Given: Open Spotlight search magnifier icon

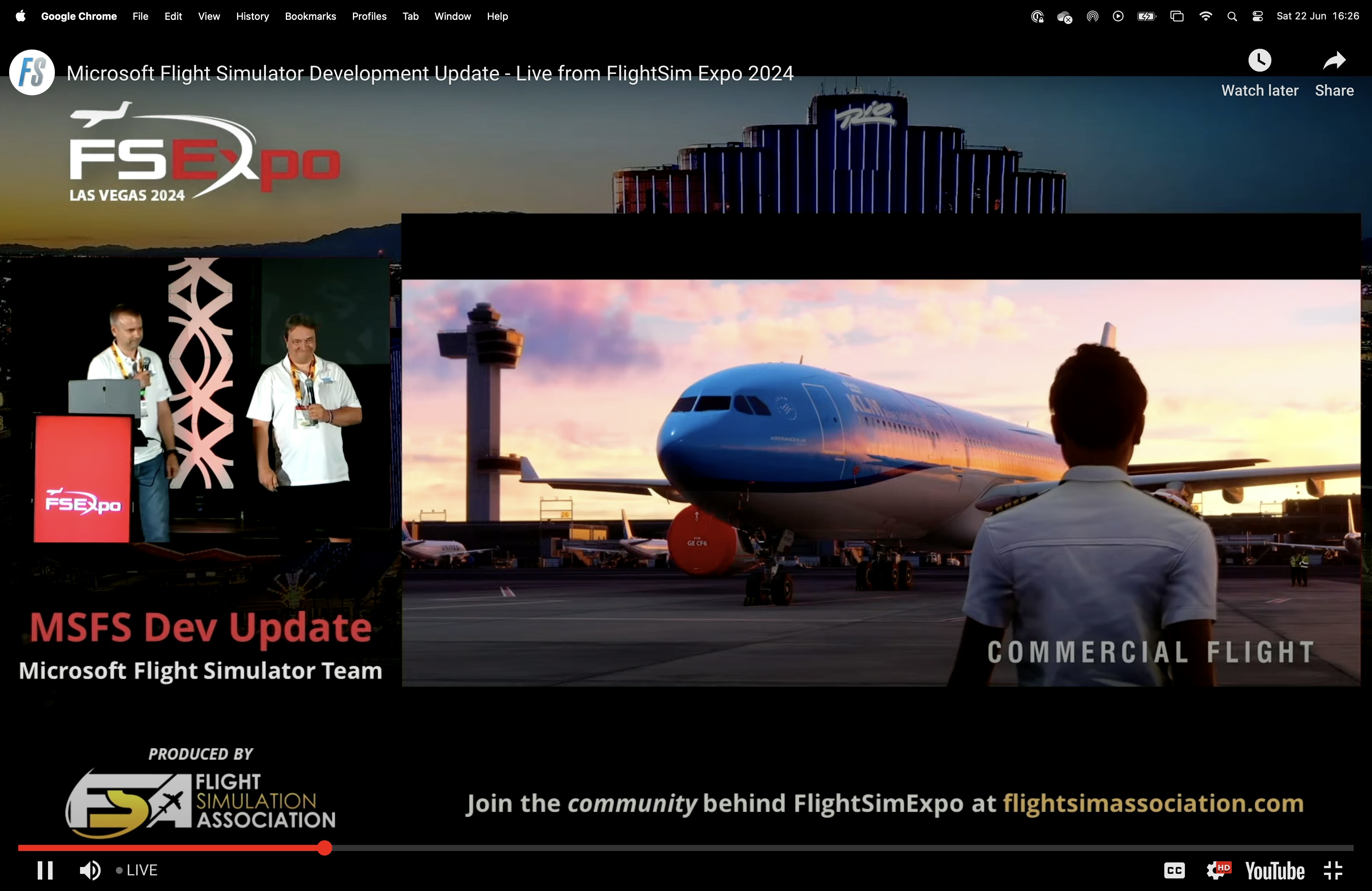Looking at the screenshot, I should coord(1232,16).
